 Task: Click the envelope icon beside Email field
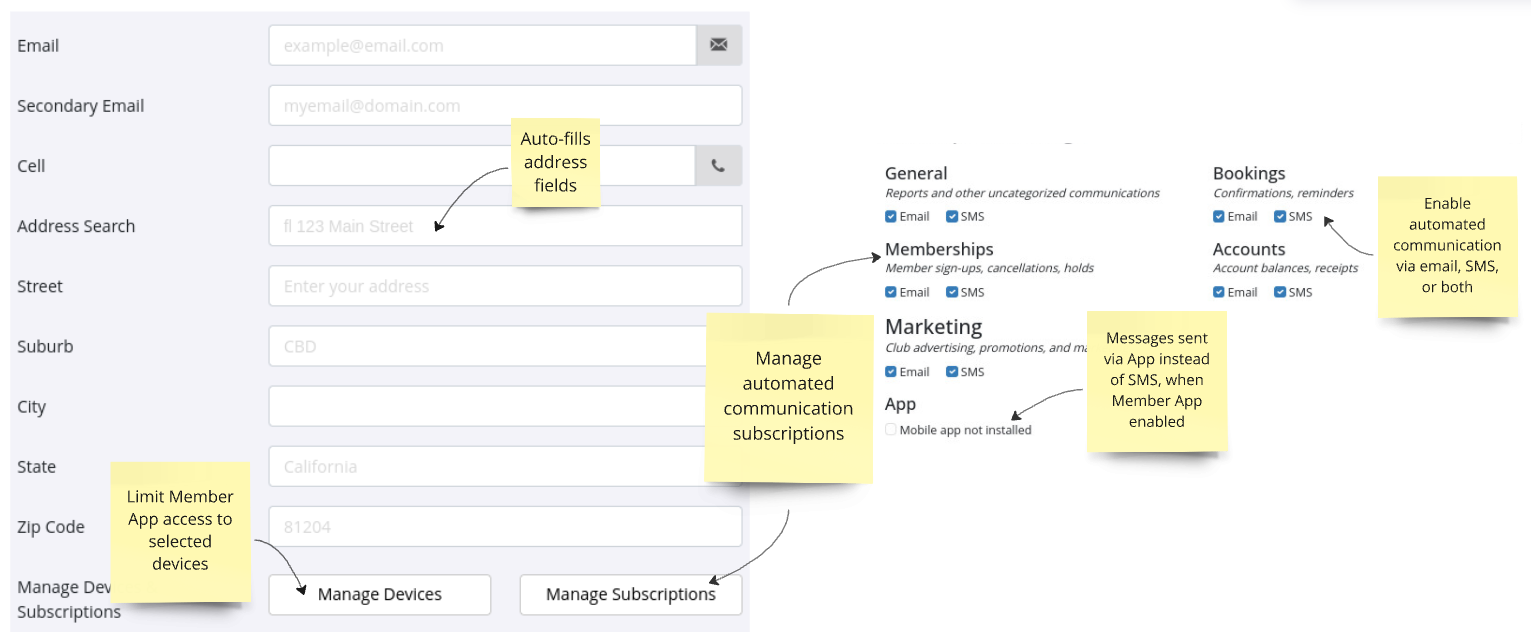pyautogui.click(x=719, y=45)
